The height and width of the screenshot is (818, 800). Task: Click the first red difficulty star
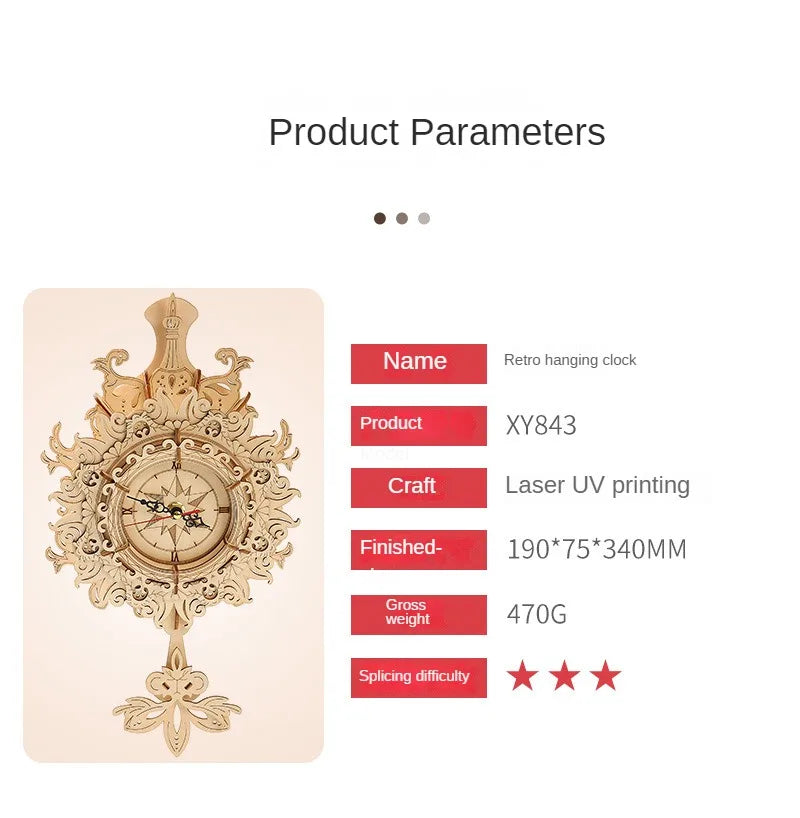click(522, 676)
